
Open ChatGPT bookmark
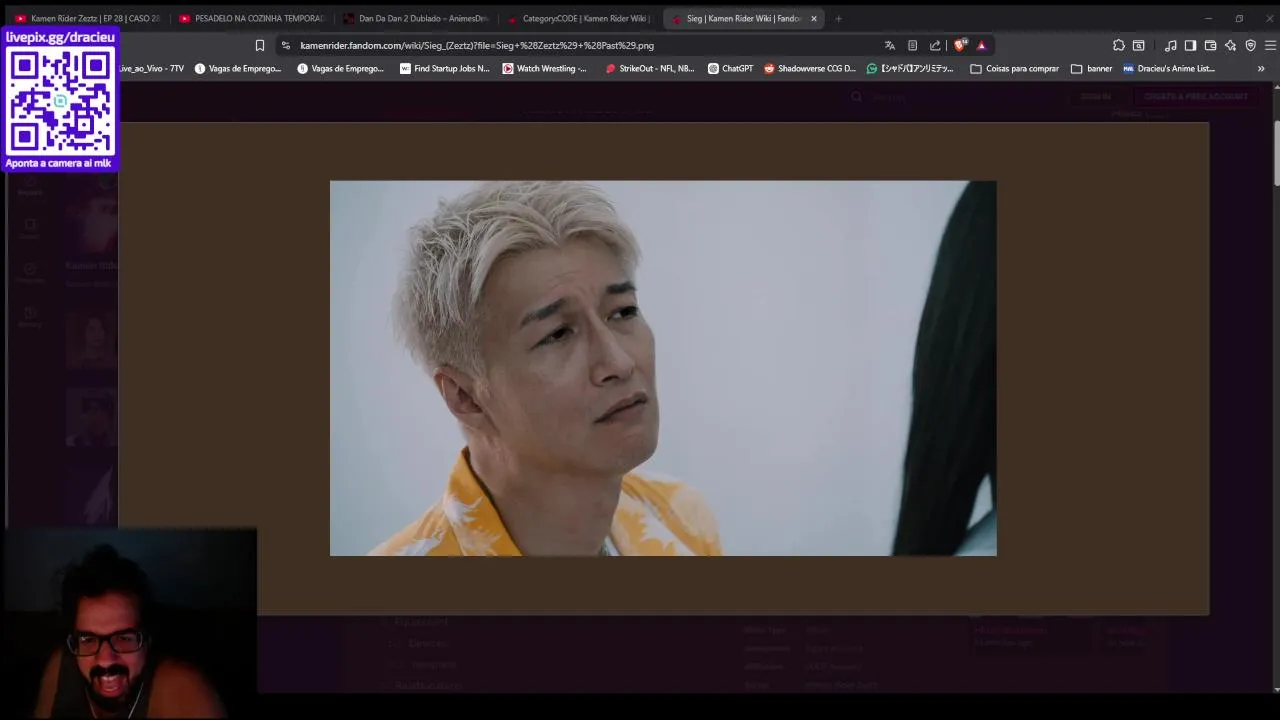tap(730, 69)
